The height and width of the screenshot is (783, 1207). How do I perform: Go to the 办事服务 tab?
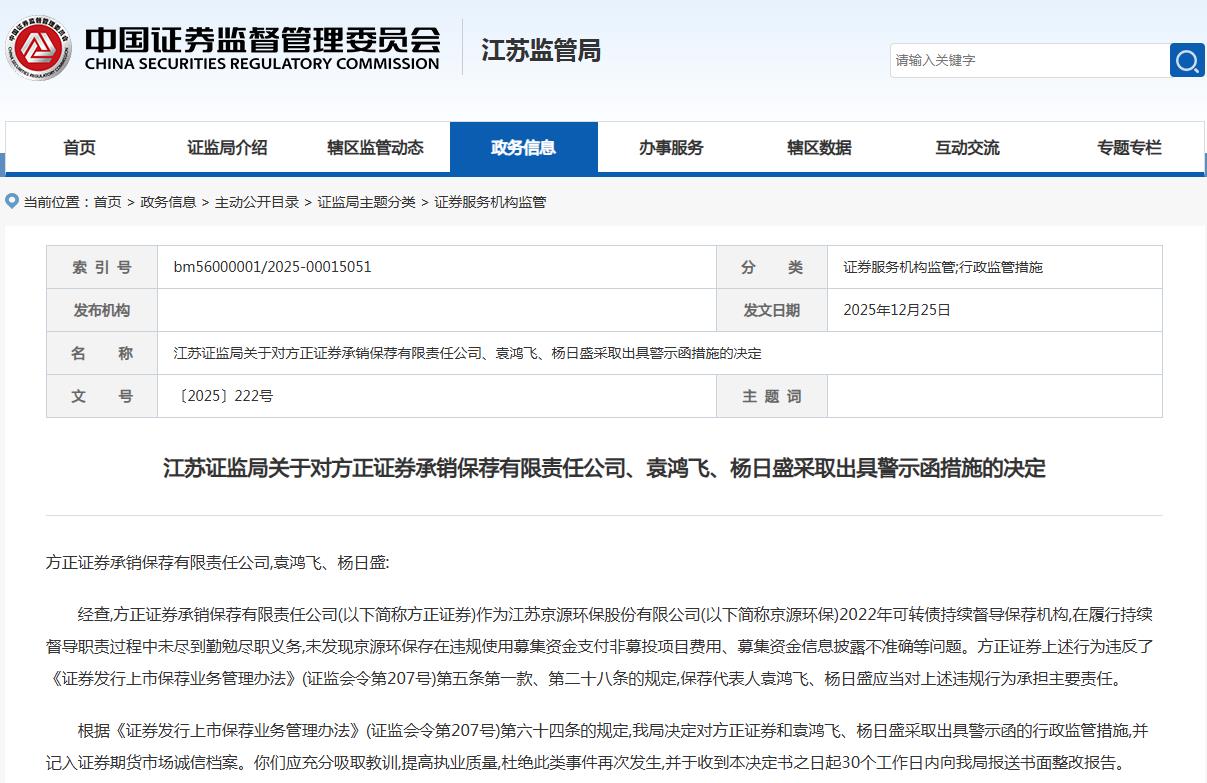tap(671, 148)
